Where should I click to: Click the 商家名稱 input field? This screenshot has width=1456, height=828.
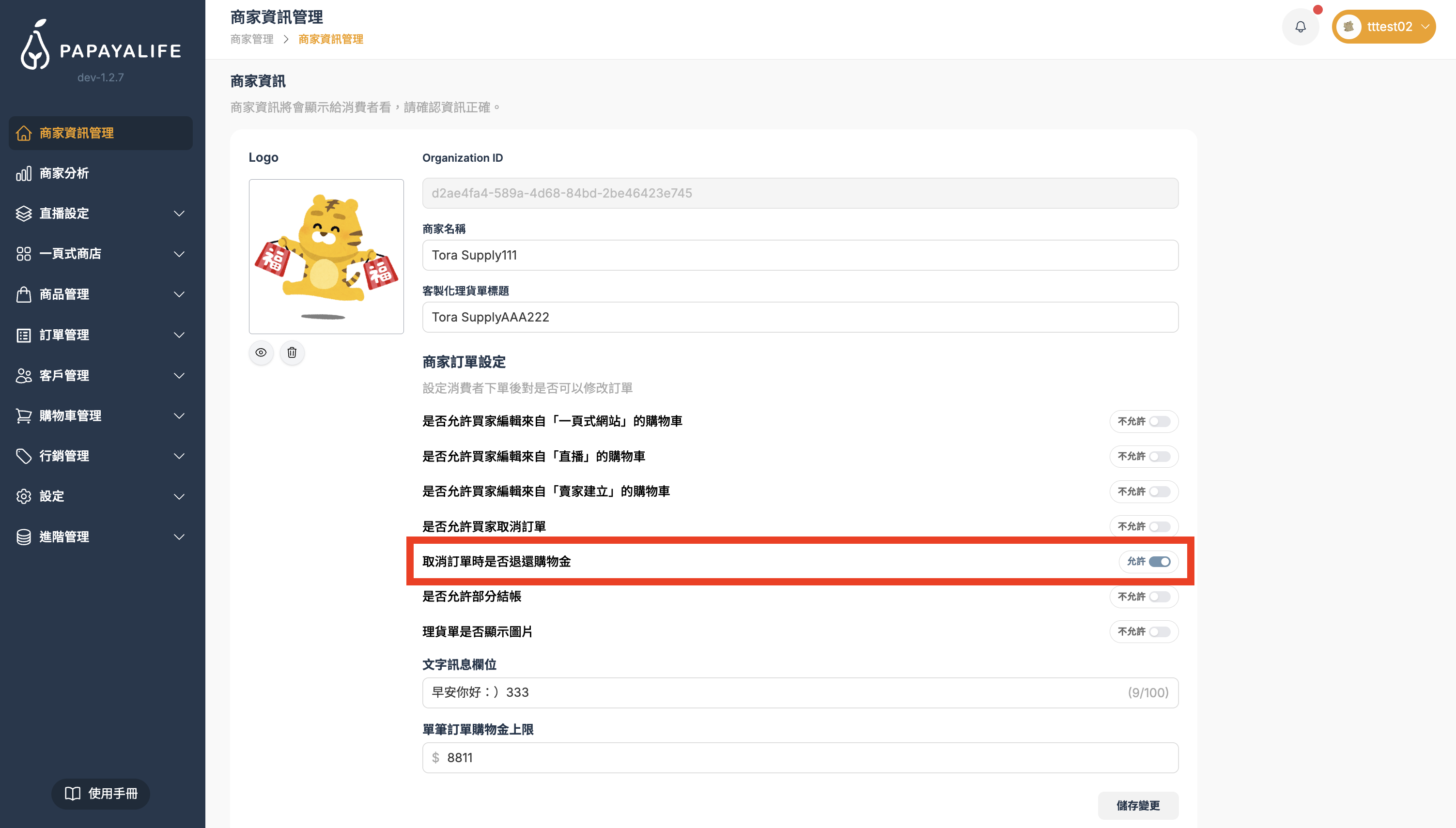[800, 255]
